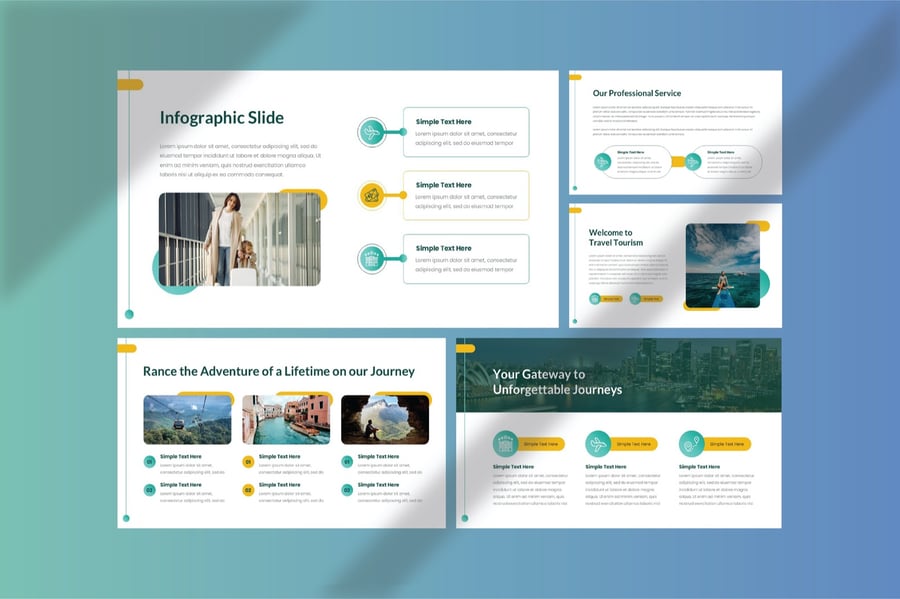Viewport: 900px width, 599px height.
Task: Click the teal hotel icon on Infographic Slide
Action: pyautogui.click(x=372, y=259)
